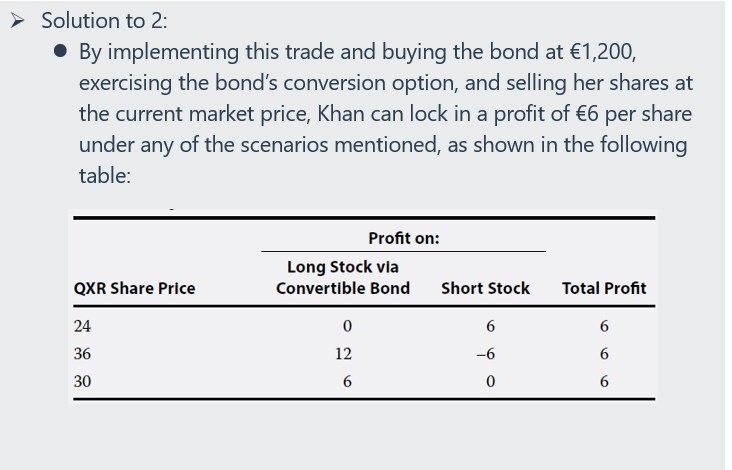Select the convertible bond profit value 12
The height and width of the screenshot is (470, 732).
[344, 353]
